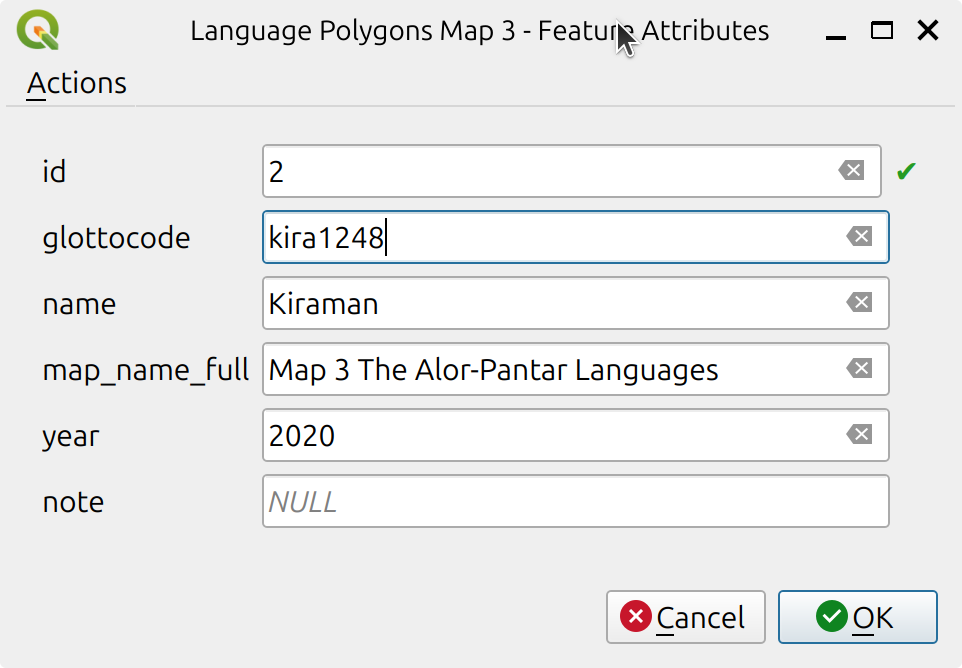Click the green validation checkmark beside the id field
This screenshot has height=668, width=962.
coord(906,171)
